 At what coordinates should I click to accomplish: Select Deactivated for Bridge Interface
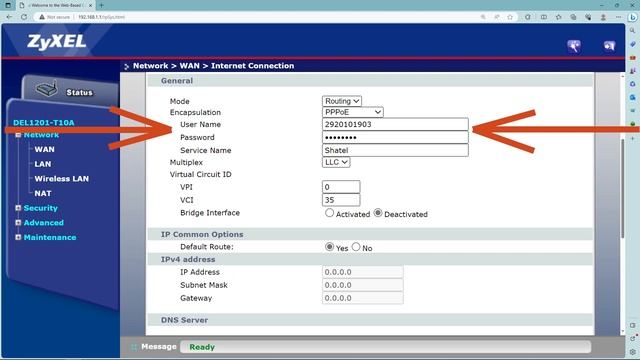coord(378,213)
